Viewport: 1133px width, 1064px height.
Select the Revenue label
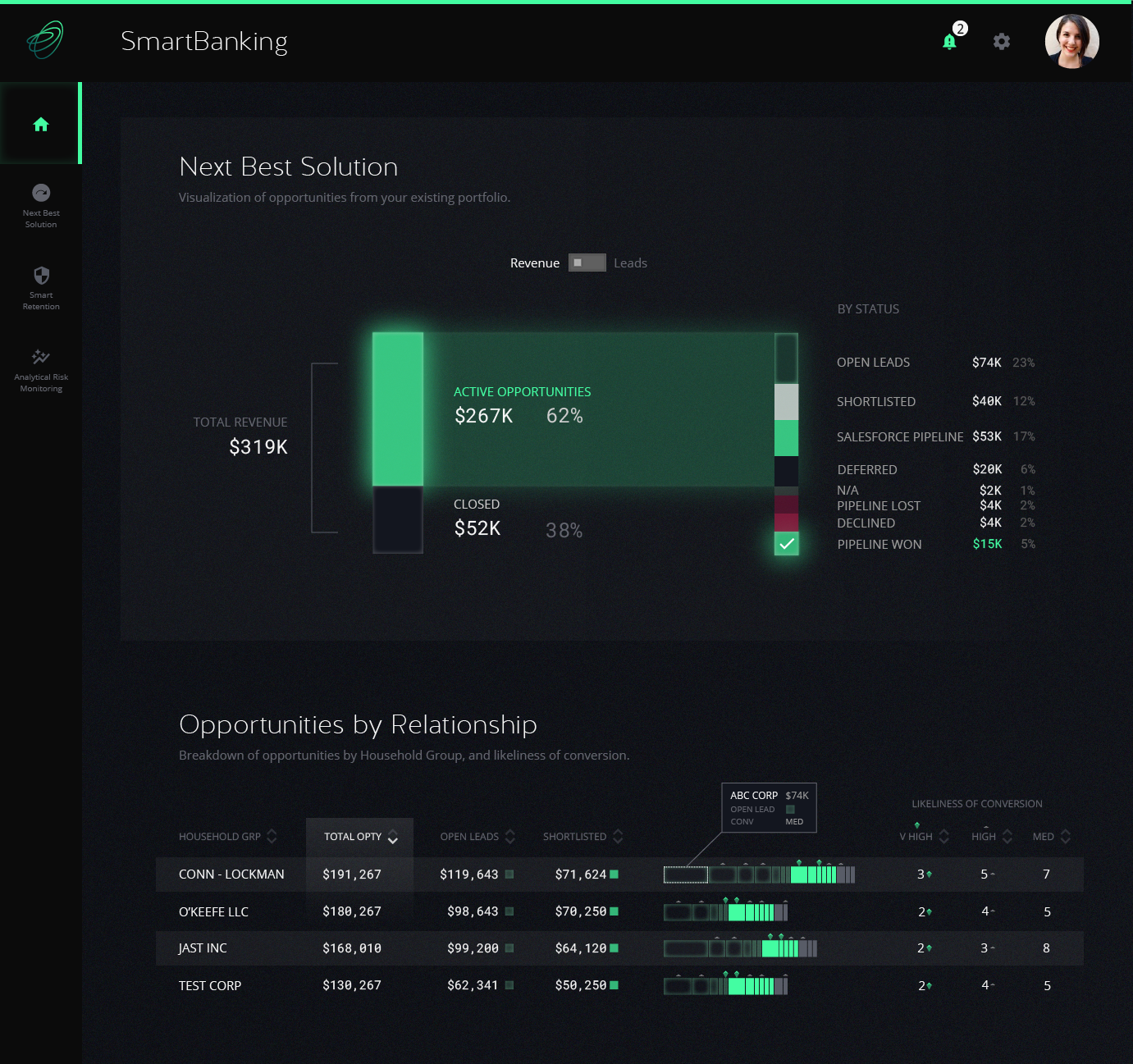[x=535, y=263]
